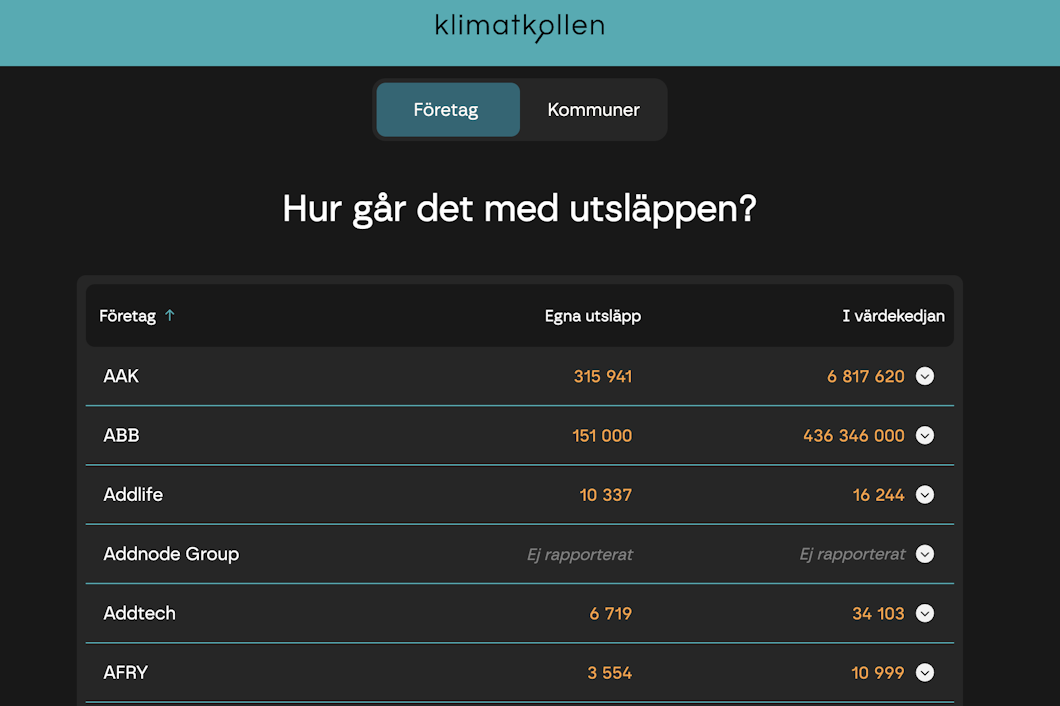Click the AAK company name

[x=121, y=376]
